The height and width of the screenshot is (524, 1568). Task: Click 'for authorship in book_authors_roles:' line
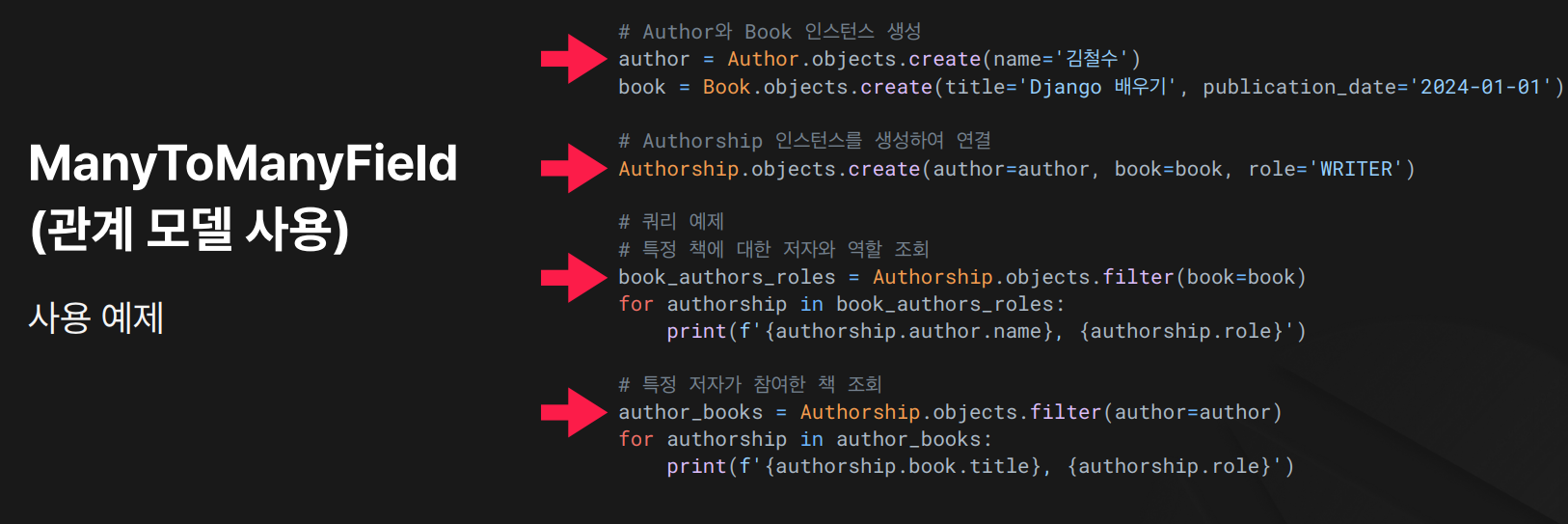[842, 304]
